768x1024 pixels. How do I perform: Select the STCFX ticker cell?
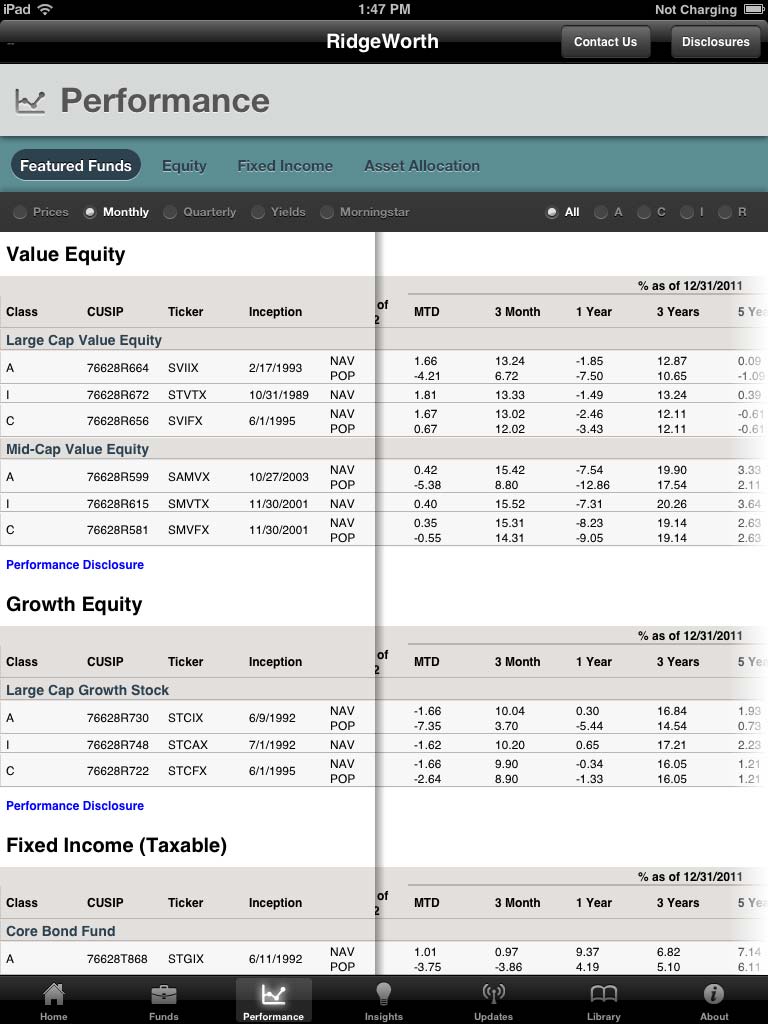point(187,771)
